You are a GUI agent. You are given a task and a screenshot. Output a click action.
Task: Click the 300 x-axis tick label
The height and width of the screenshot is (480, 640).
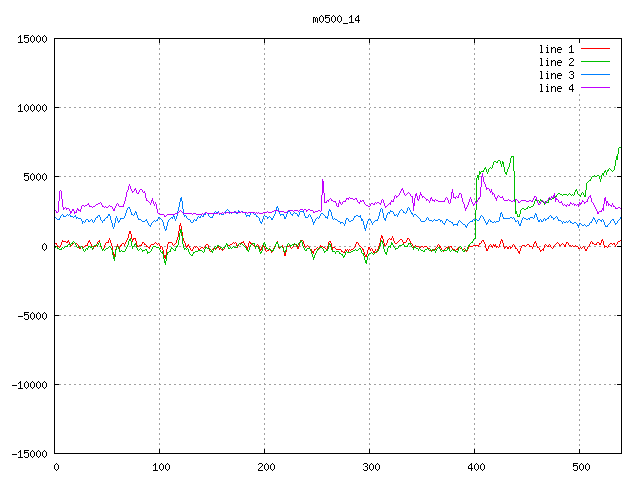click(370, 467)
